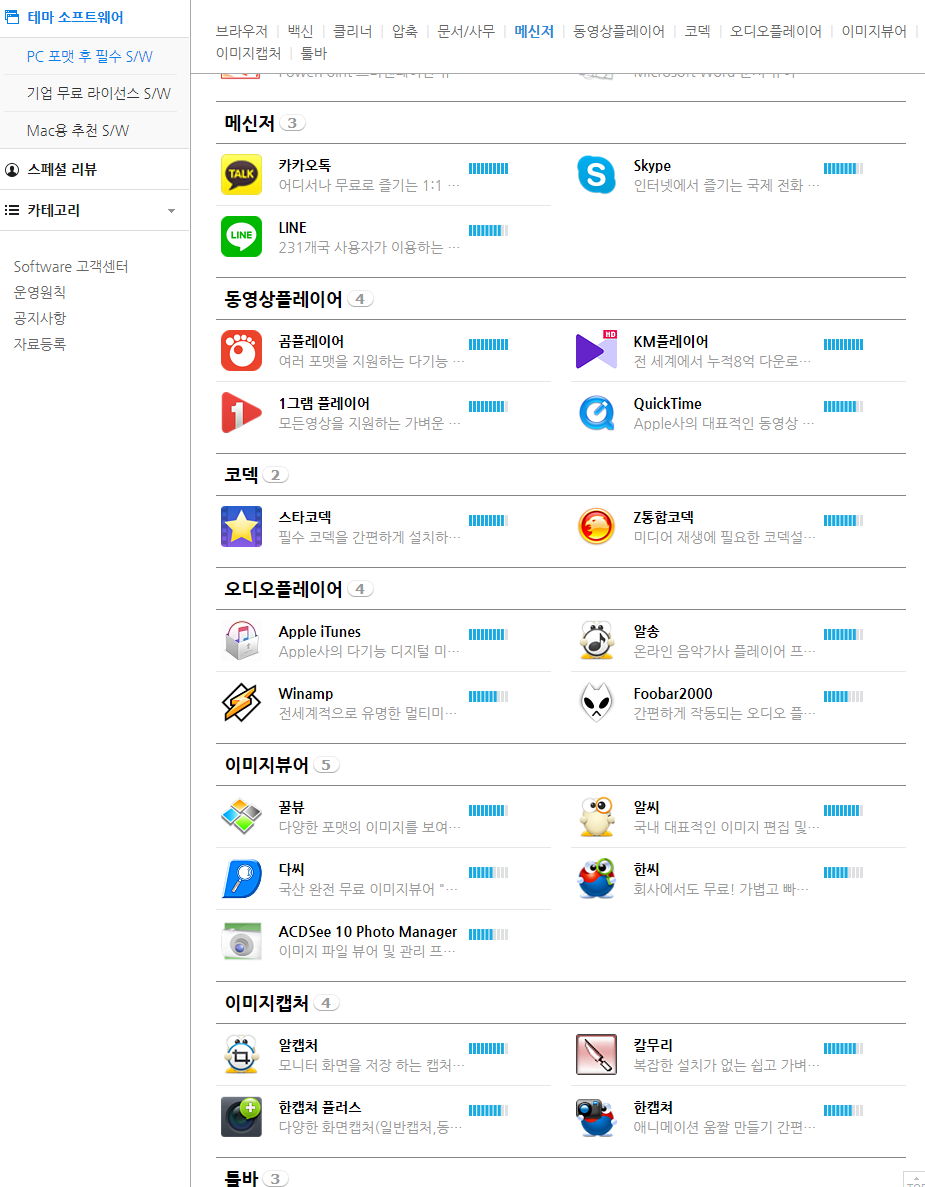Click the KakaoTalk app icon
The width and height of the screenshot is (925, 1187).
pyautogui.click(x=241, y=174)
